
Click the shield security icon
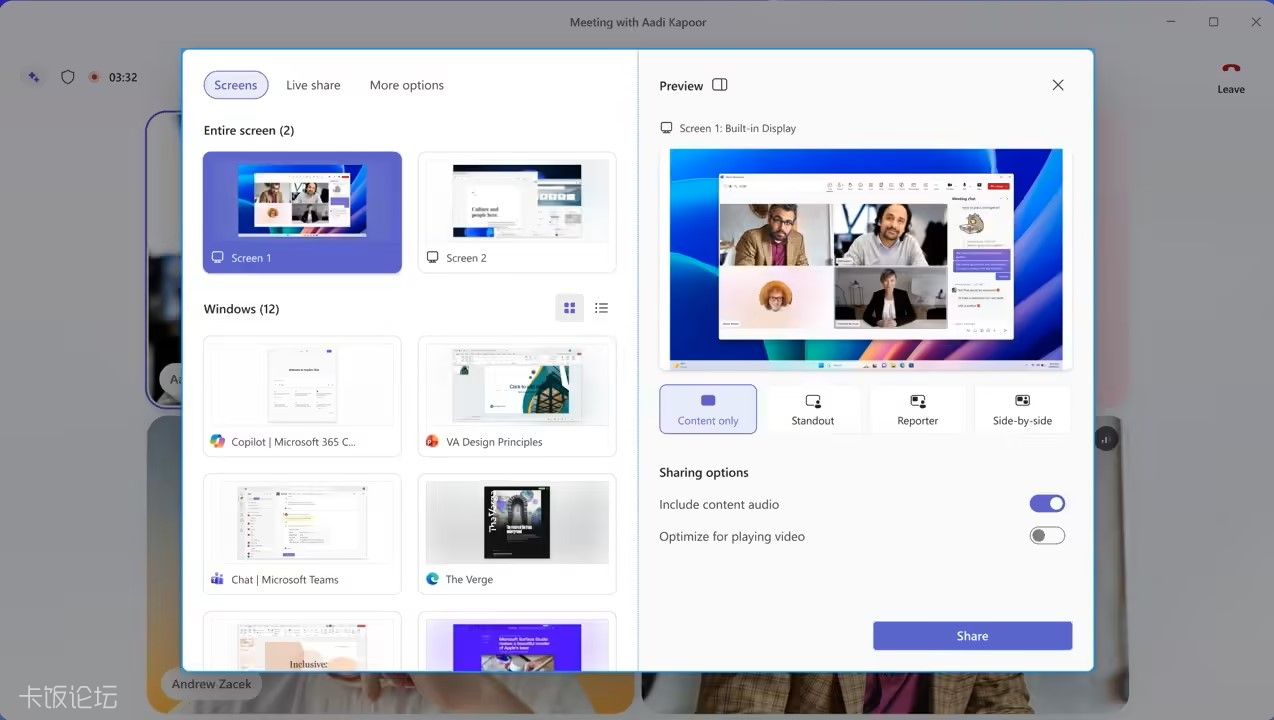tap(68, 77)
